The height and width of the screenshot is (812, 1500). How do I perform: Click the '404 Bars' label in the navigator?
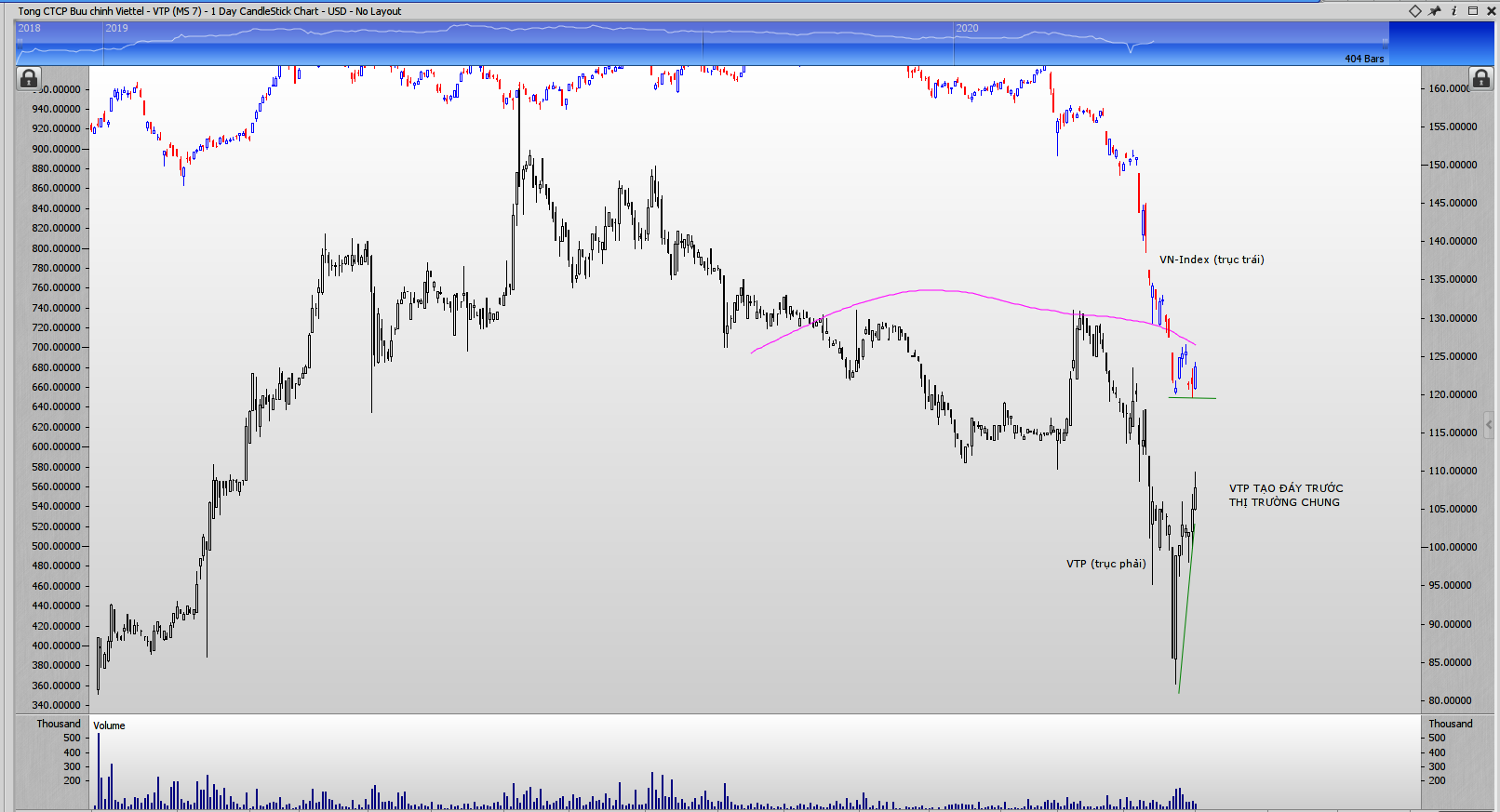click(1363, 59)
